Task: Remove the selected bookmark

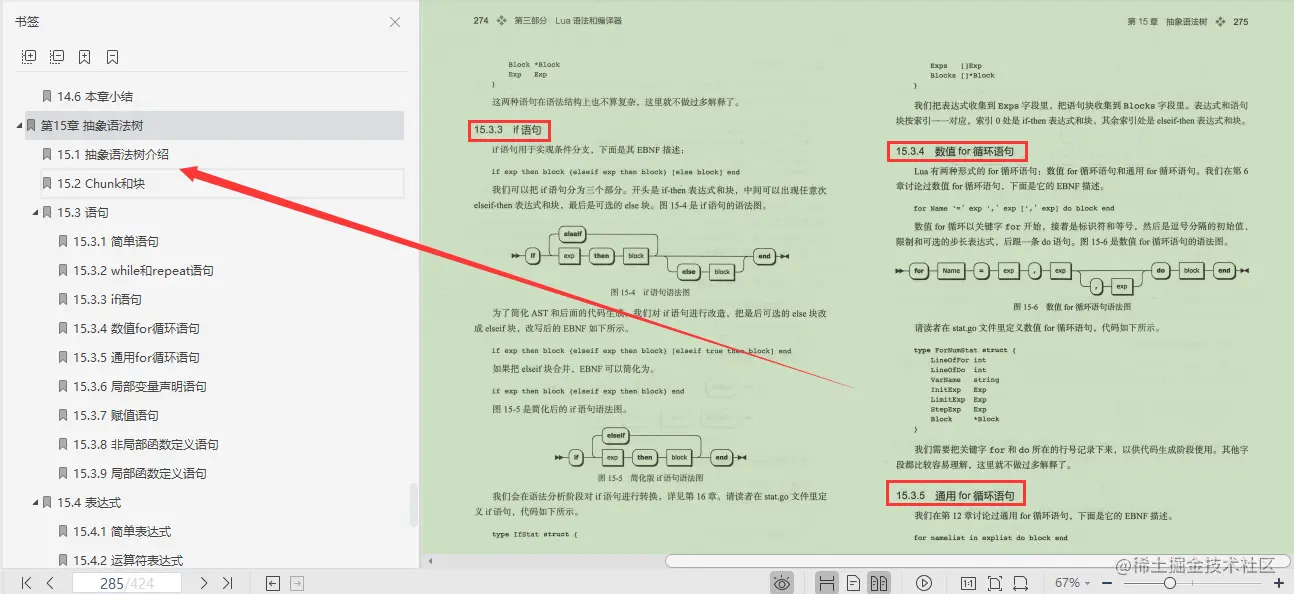Action: point(111,56)
